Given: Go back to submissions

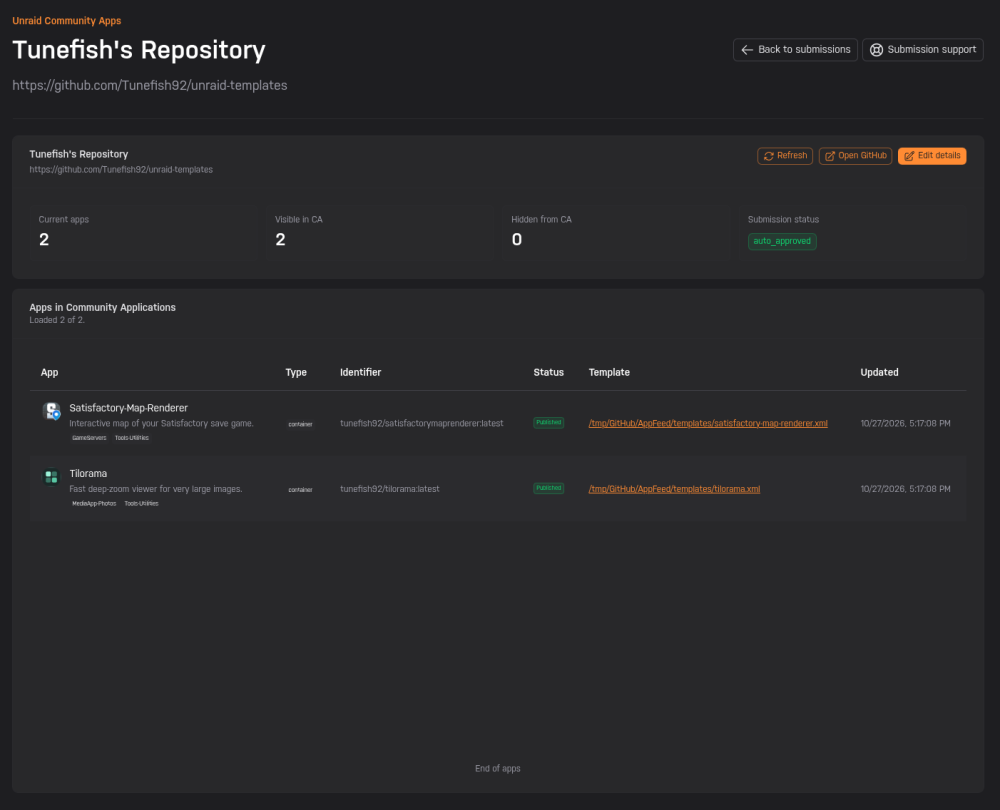Looking at the screenshot, I should pyautogui.click(x=795, y=50).
